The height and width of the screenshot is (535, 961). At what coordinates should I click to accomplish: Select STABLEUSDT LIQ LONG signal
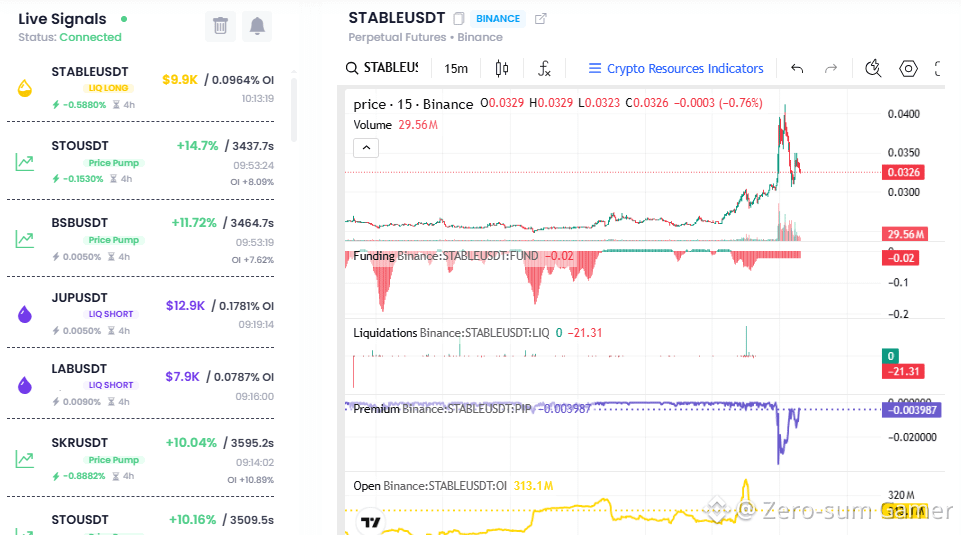click(140, 87)
